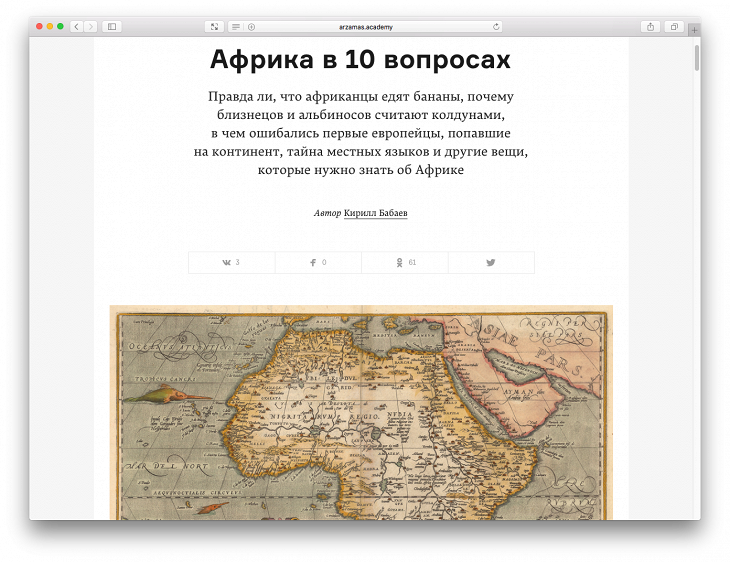
Task: Go back to the previous page
Action: tap(76, 27)
